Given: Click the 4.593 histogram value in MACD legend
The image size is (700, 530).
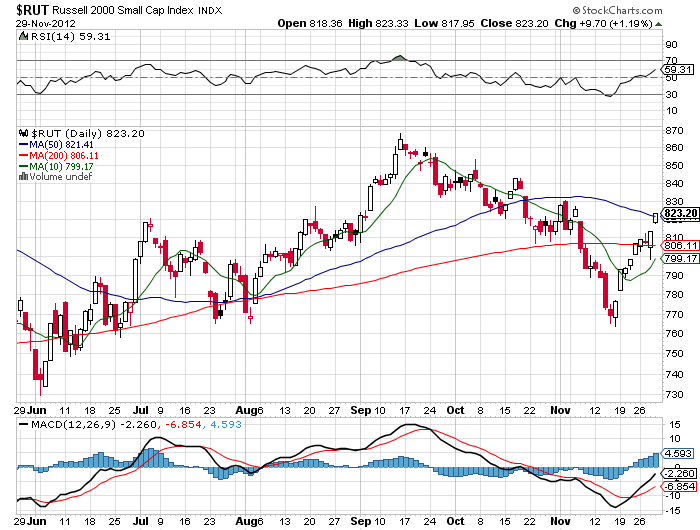Looking at the screenshot, I should [225, 424].
